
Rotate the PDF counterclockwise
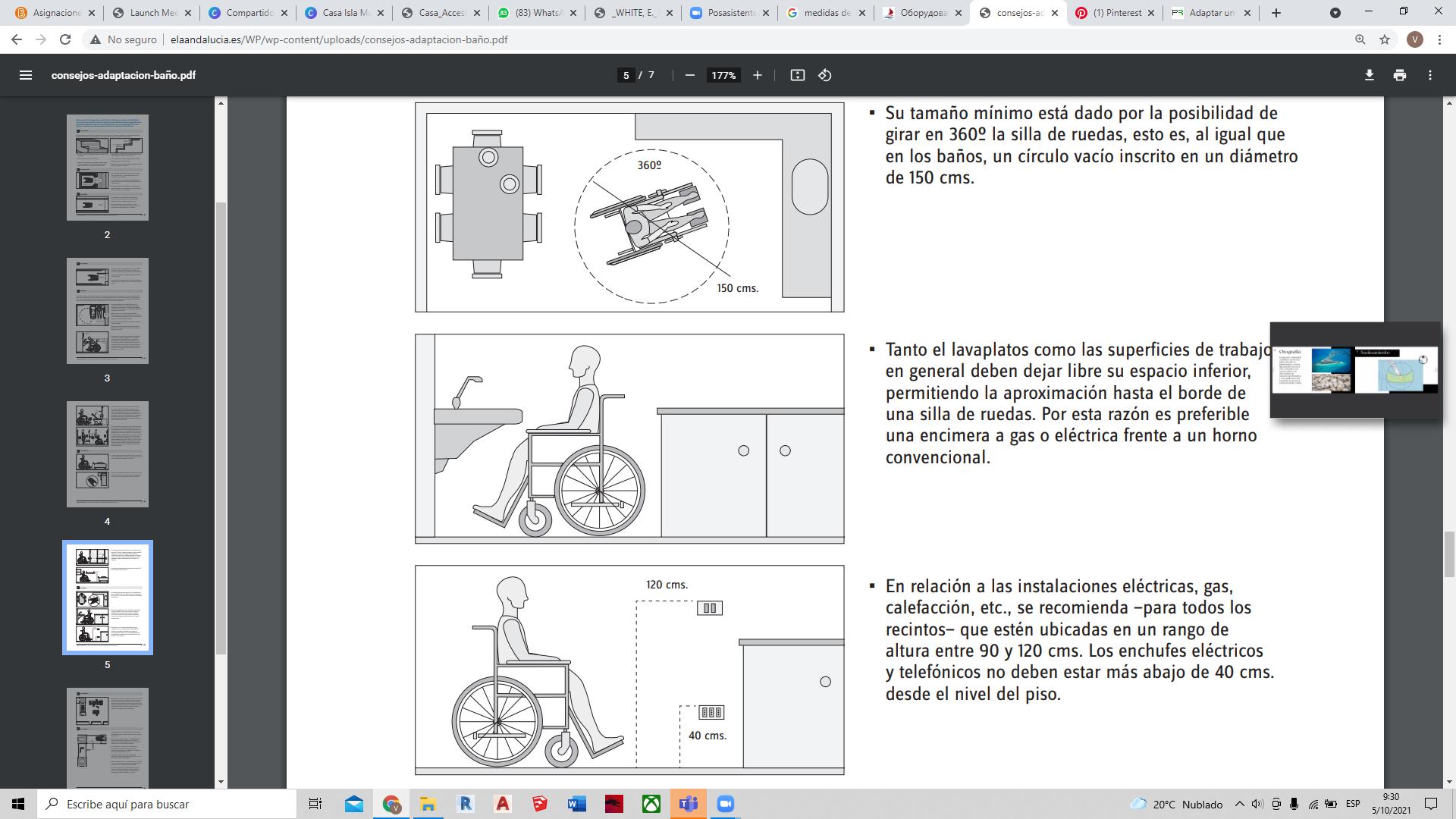click(825, 75)
